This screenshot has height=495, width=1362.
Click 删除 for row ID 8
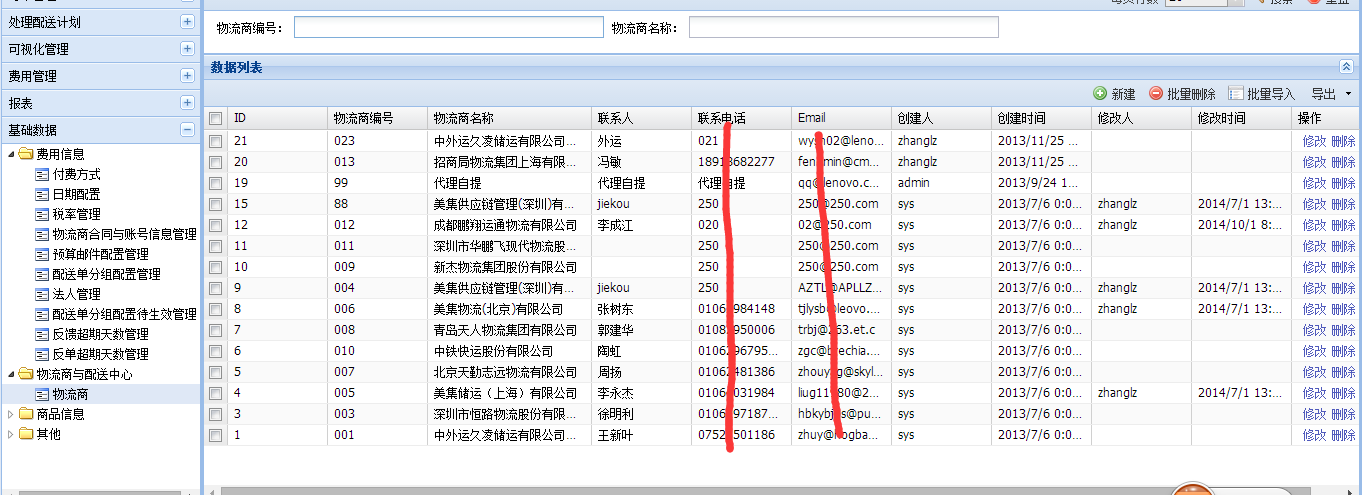click(x=1343, y=309)
